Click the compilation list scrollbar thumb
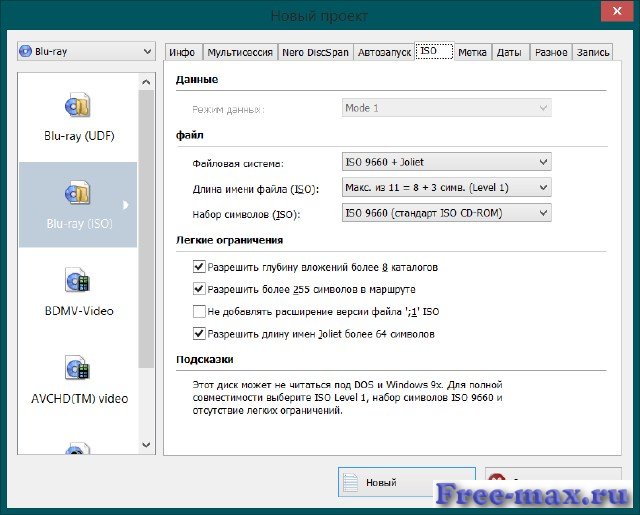 pyautogui.click(x=146, y=229)
